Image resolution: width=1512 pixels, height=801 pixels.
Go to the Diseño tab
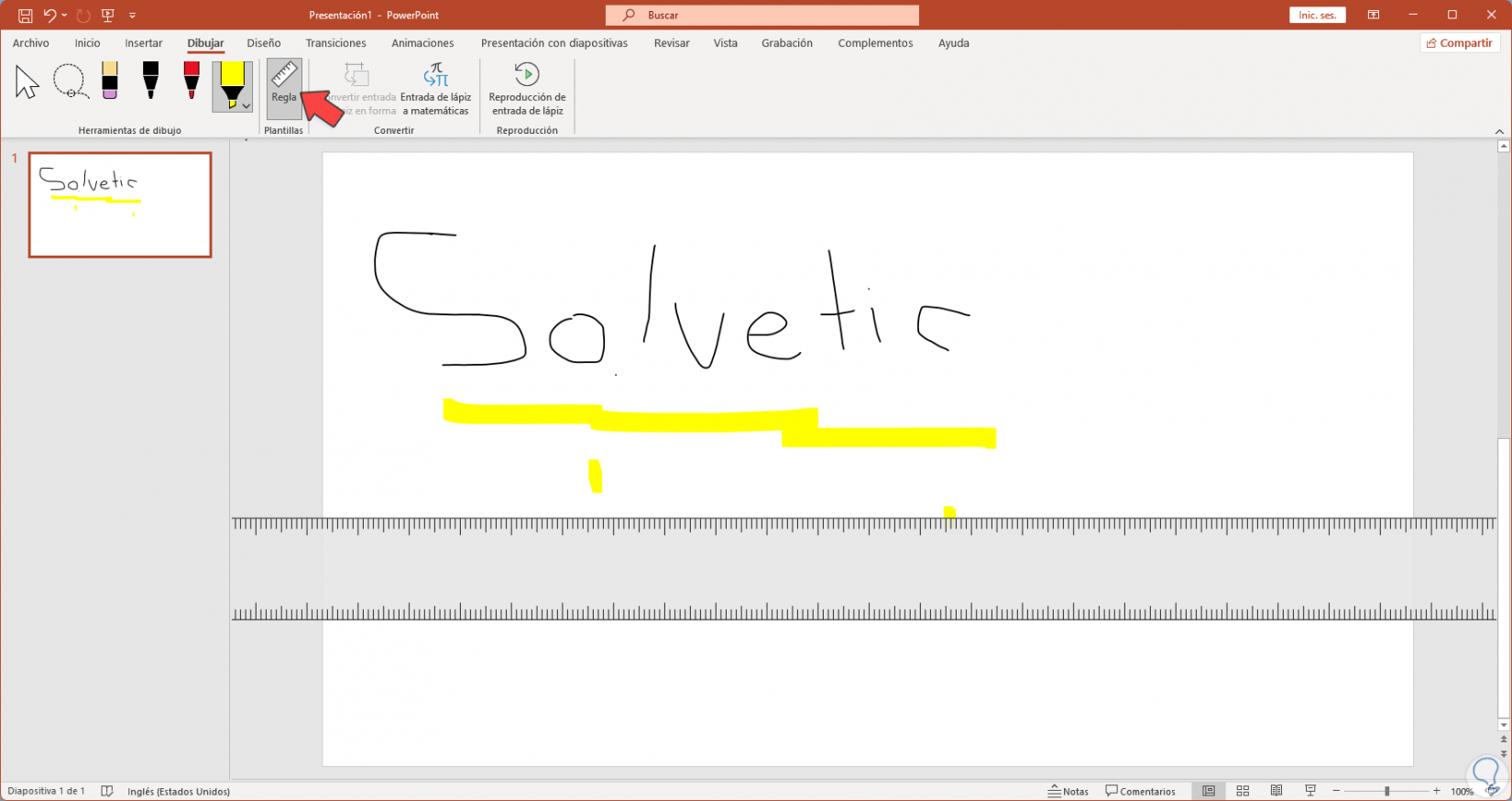click(x=264, y=43)
